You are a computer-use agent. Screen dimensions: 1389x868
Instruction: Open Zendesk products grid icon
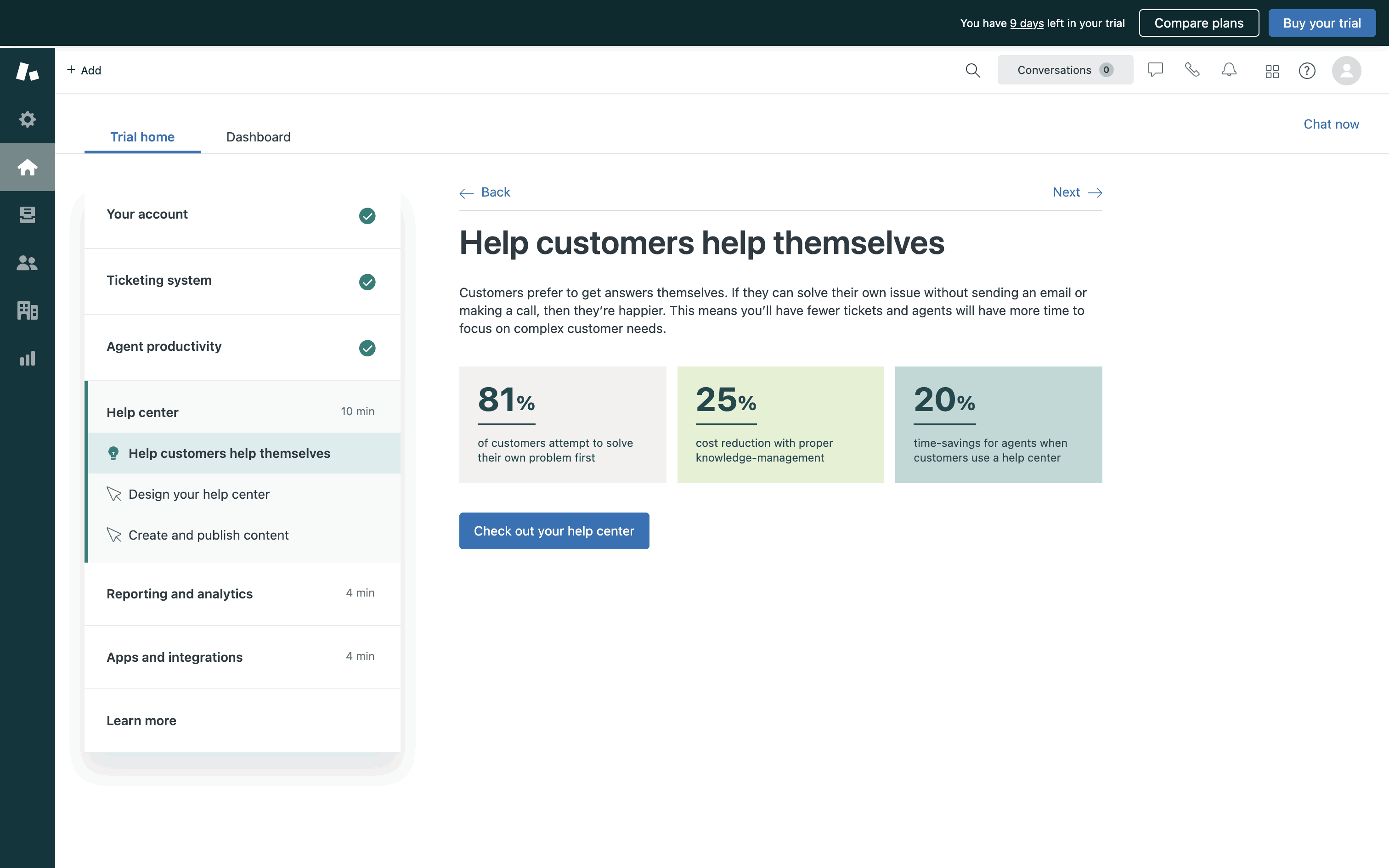coord(1272,71)
